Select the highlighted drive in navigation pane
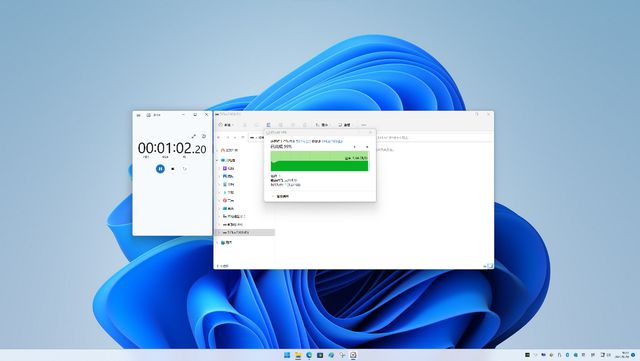This screenshot has width=640, height=361. (245, 232)
